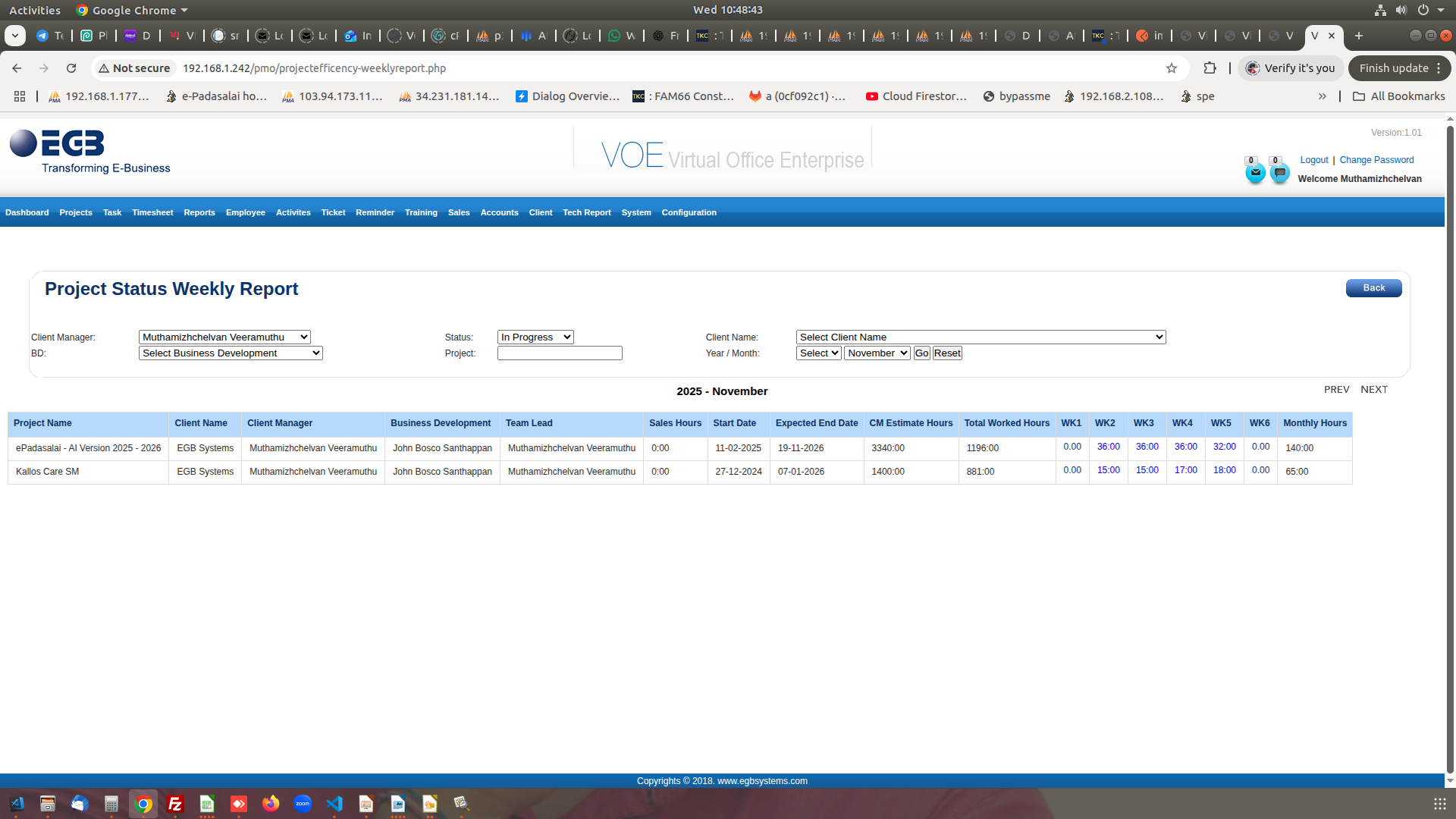
Task: Open the Status In Progress dropdown
Action: (535, 337)
